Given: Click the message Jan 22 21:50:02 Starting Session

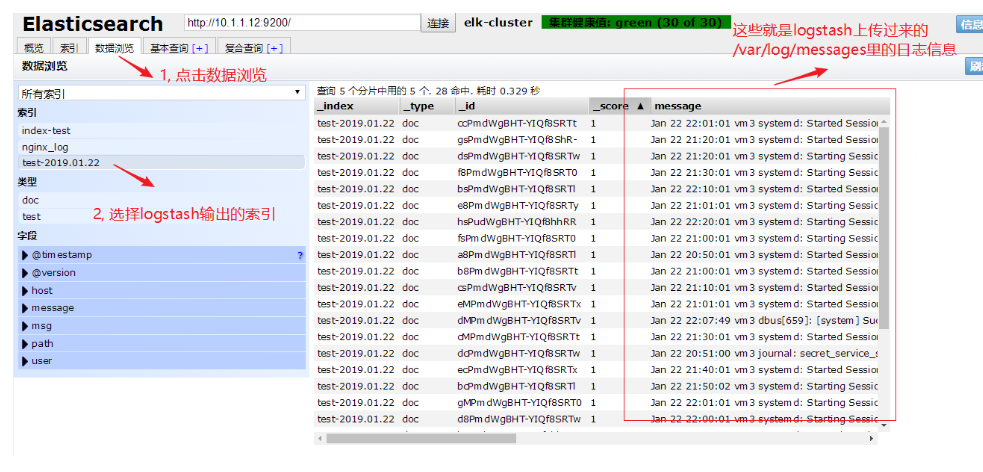Looking at the screenshot, I should pyautogui.click(x=765, y=386).
